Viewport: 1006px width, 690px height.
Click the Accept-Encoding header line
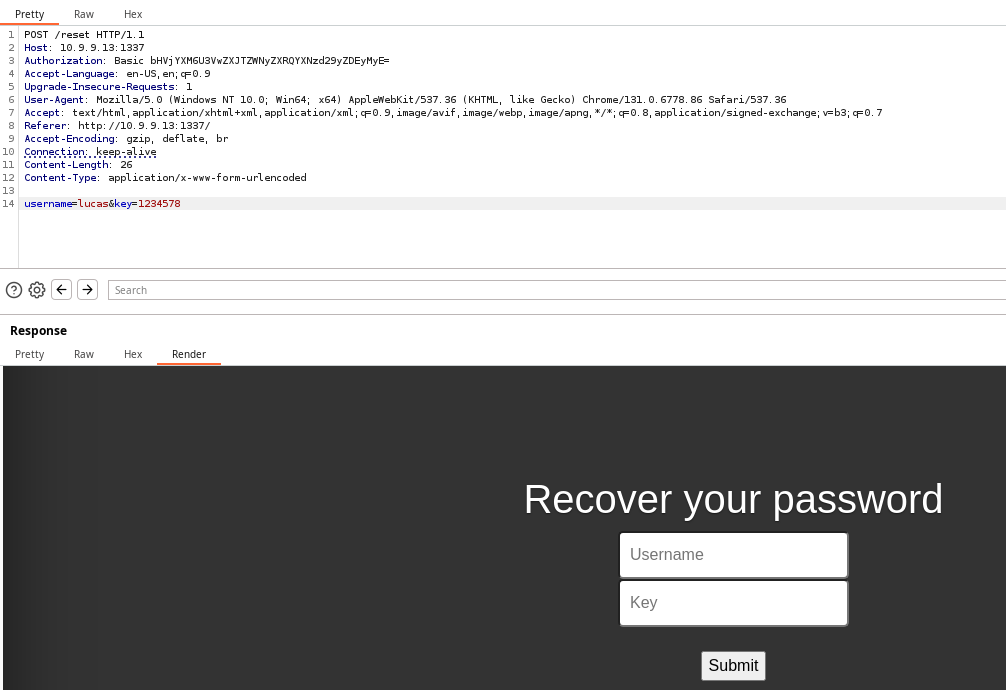pos(126,139)
